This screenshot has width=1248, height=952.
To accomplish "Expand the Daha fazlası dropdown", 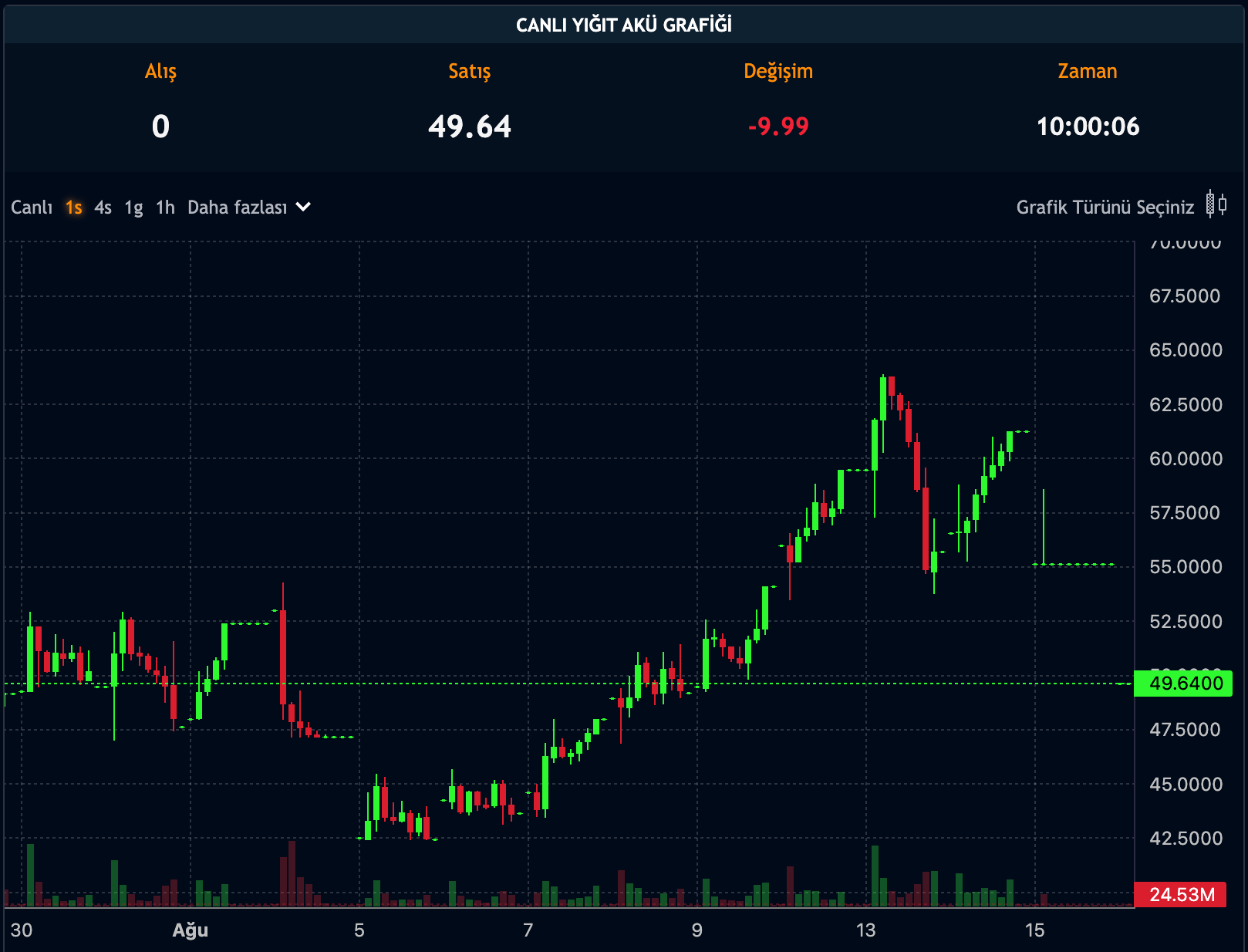I will click(x=248, y=208).
